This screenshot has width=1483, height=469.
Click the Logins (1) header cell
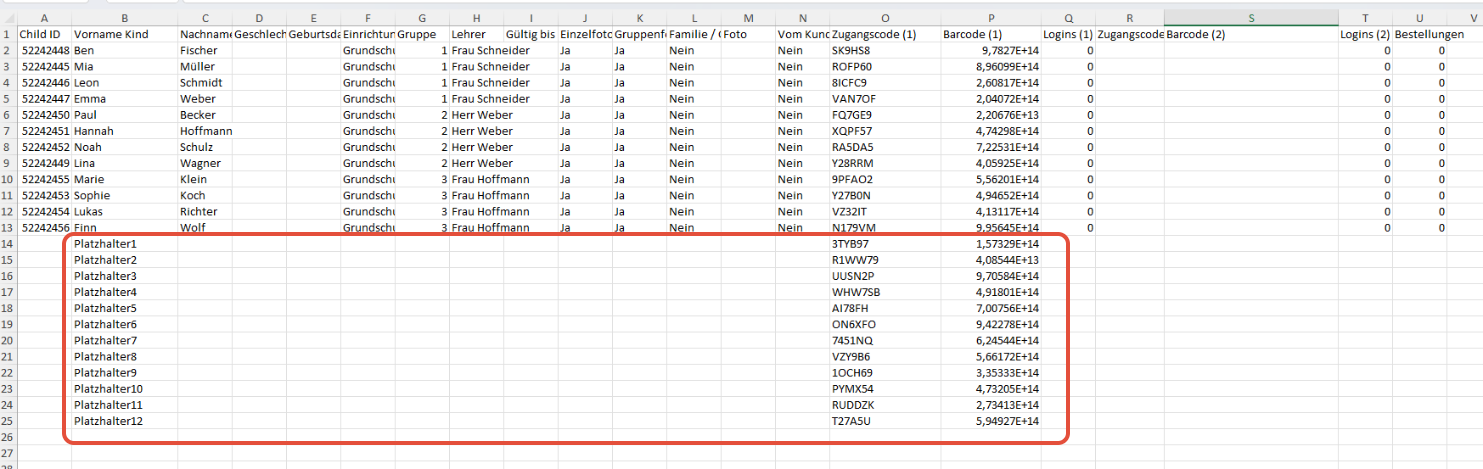click(1068, 35)
